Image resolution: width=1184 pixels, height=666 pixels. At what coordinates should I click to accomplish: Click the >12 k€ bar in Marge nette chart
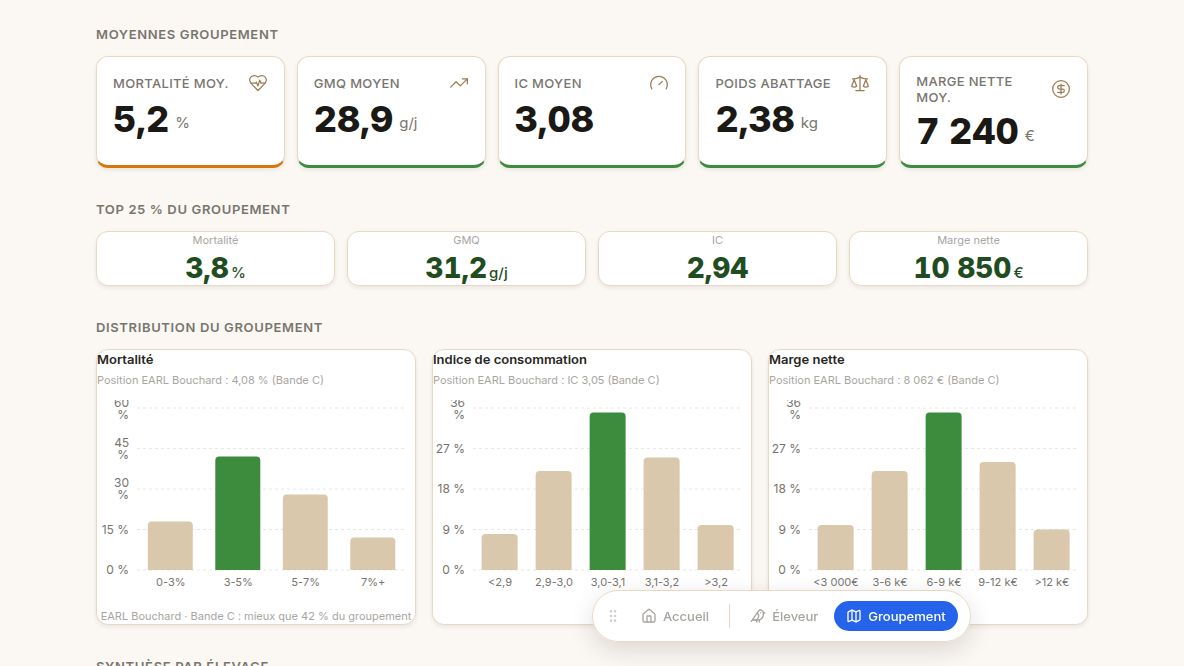pos(1052,550)
